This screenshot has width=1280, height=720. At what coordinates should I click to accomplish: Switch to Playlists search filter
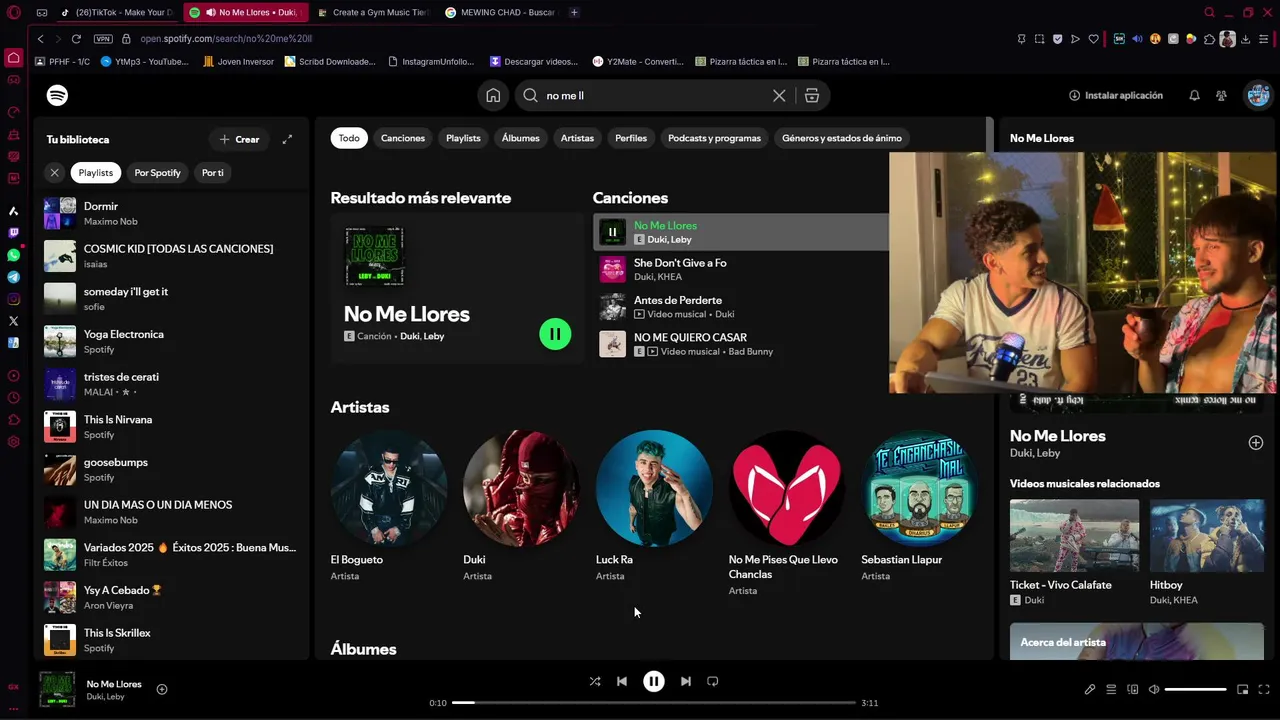tap(463, 138)
